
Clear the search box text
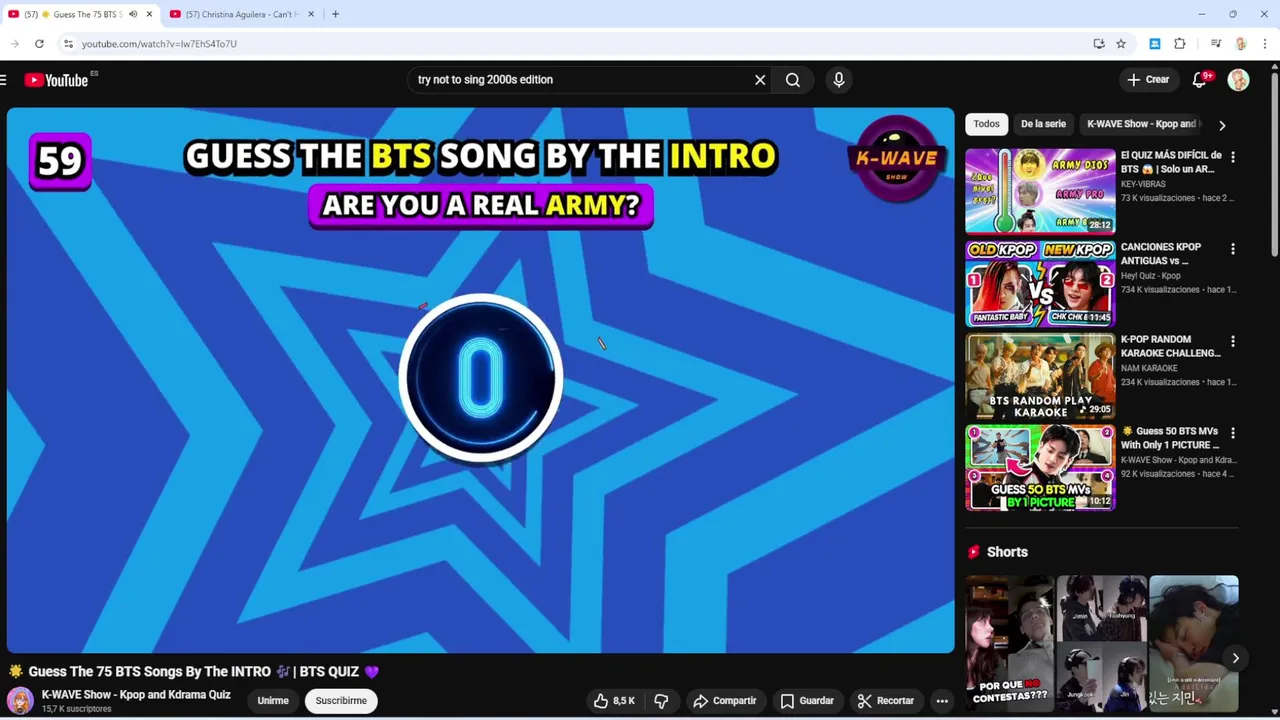coord(760,80)
